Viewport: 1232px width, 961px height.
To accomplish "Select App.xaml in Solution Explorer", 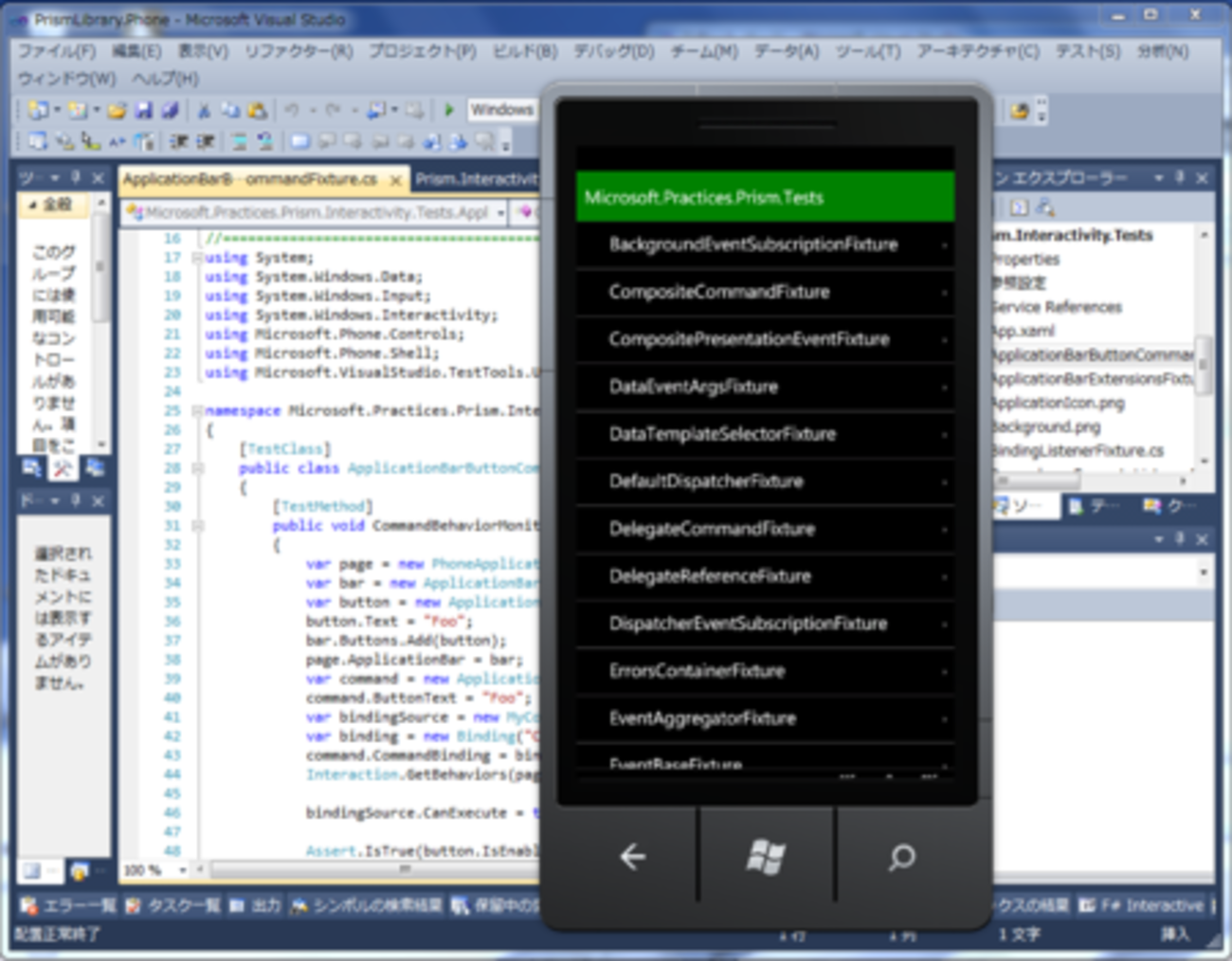I will [1024, 331].
